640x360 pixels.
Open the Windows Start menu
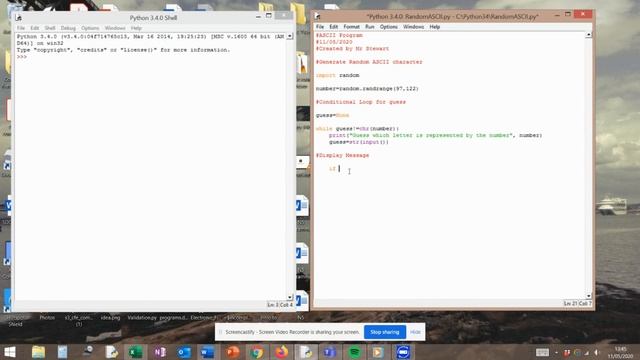click(x=9, y=352)
